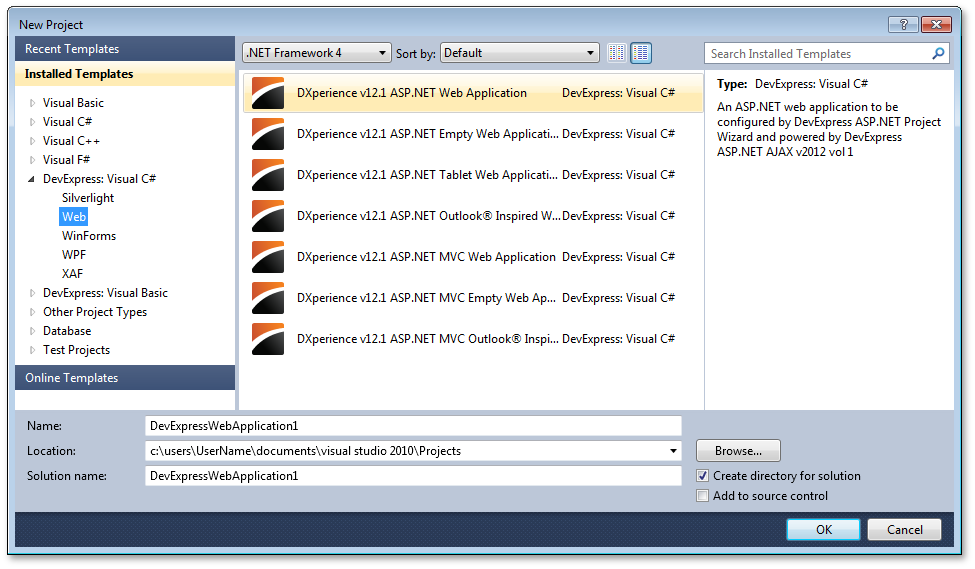Open the Sort by Default dropdown

[520, 53]
